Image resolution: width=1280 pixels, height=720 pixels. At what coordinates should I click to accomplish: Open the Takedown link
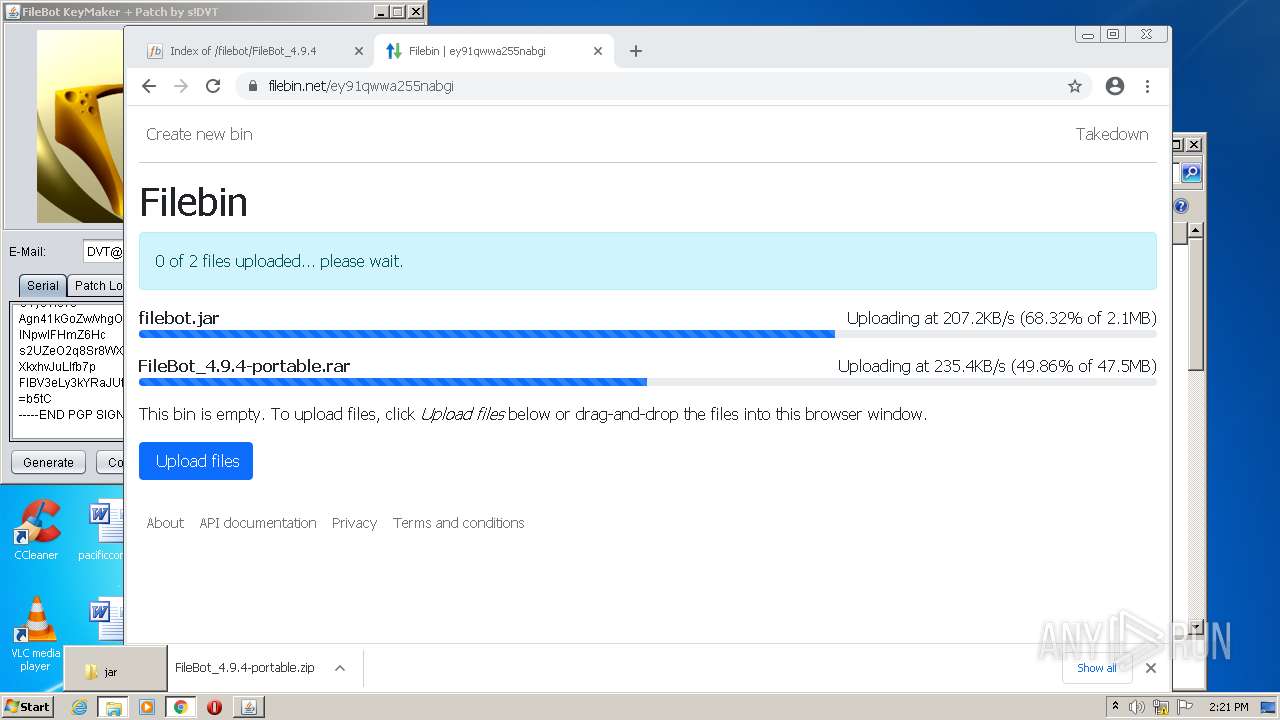click(x=1112, y=134)
